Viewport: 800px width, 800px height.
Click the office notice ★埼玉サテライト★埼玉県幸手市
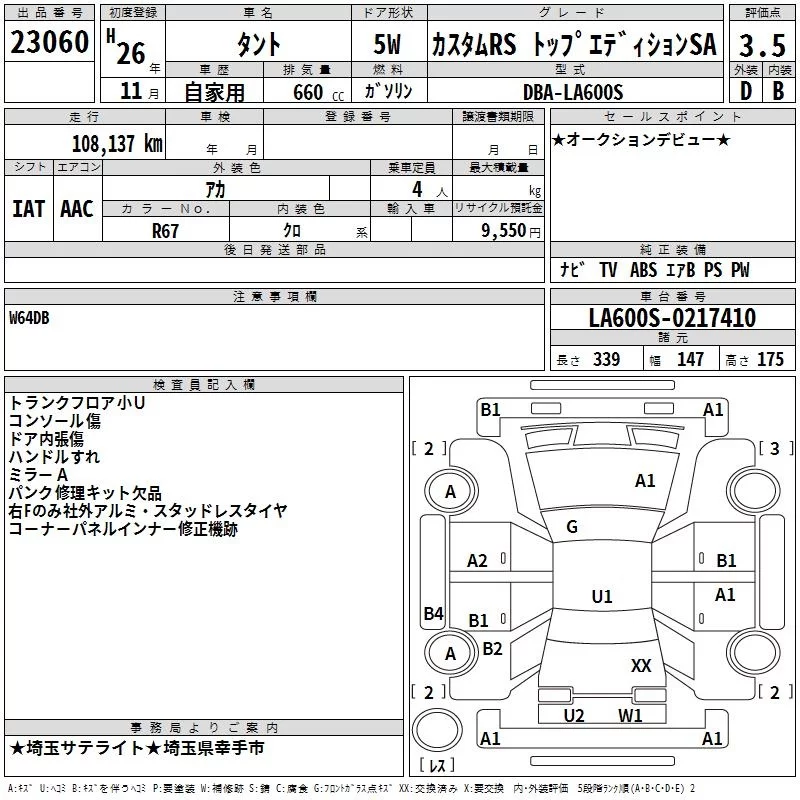137,748
